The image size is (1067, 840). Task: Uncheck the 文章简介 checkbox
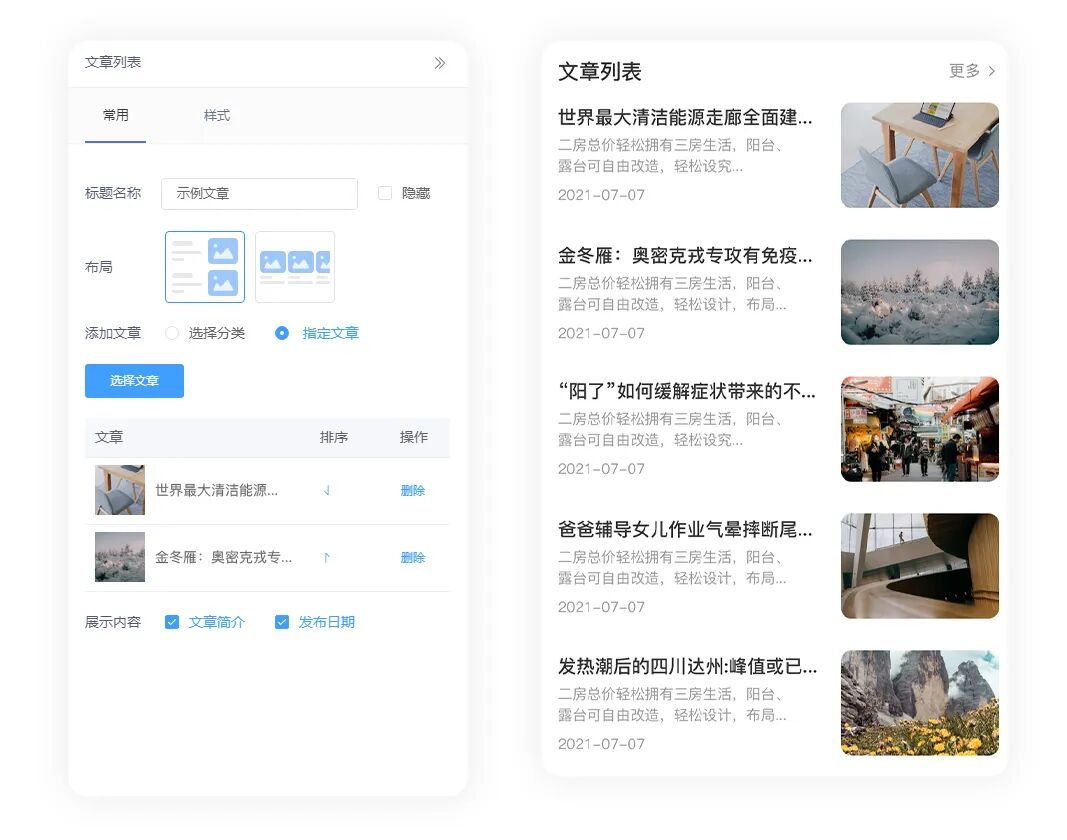(171, 622)
